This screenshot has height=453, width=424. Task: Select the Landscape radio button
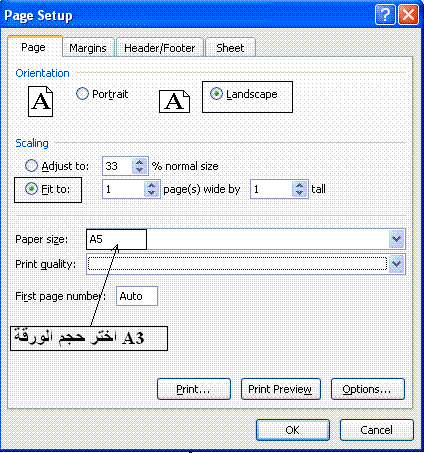point(216,94)
